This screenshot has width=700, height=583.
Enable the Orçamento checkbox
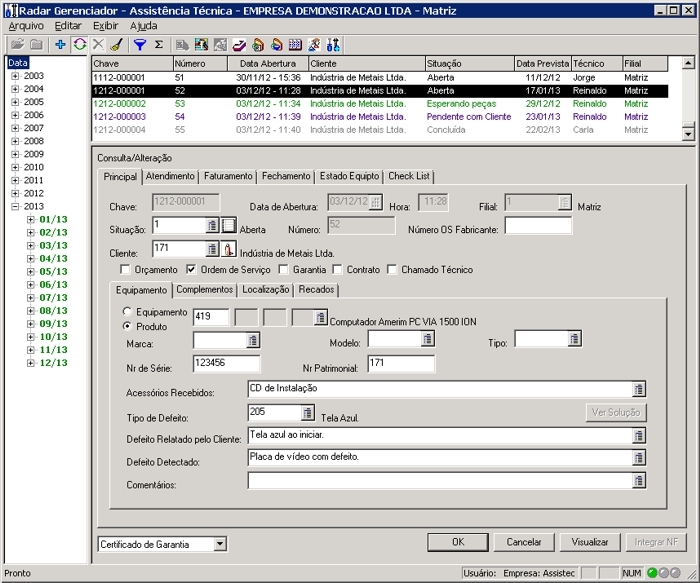tap(125, 270)
